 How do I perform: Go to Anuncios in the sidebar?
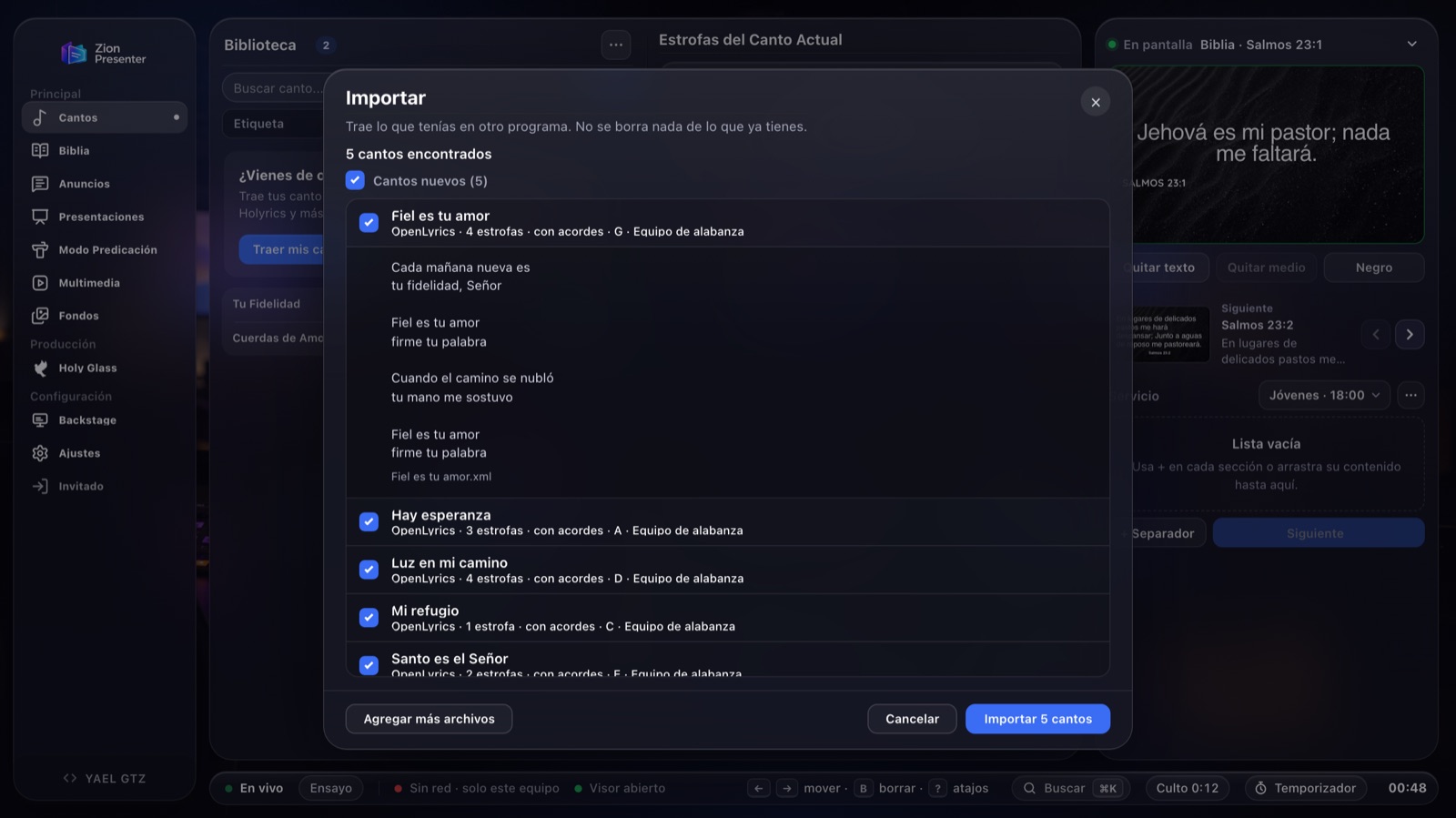coord(104,184)
